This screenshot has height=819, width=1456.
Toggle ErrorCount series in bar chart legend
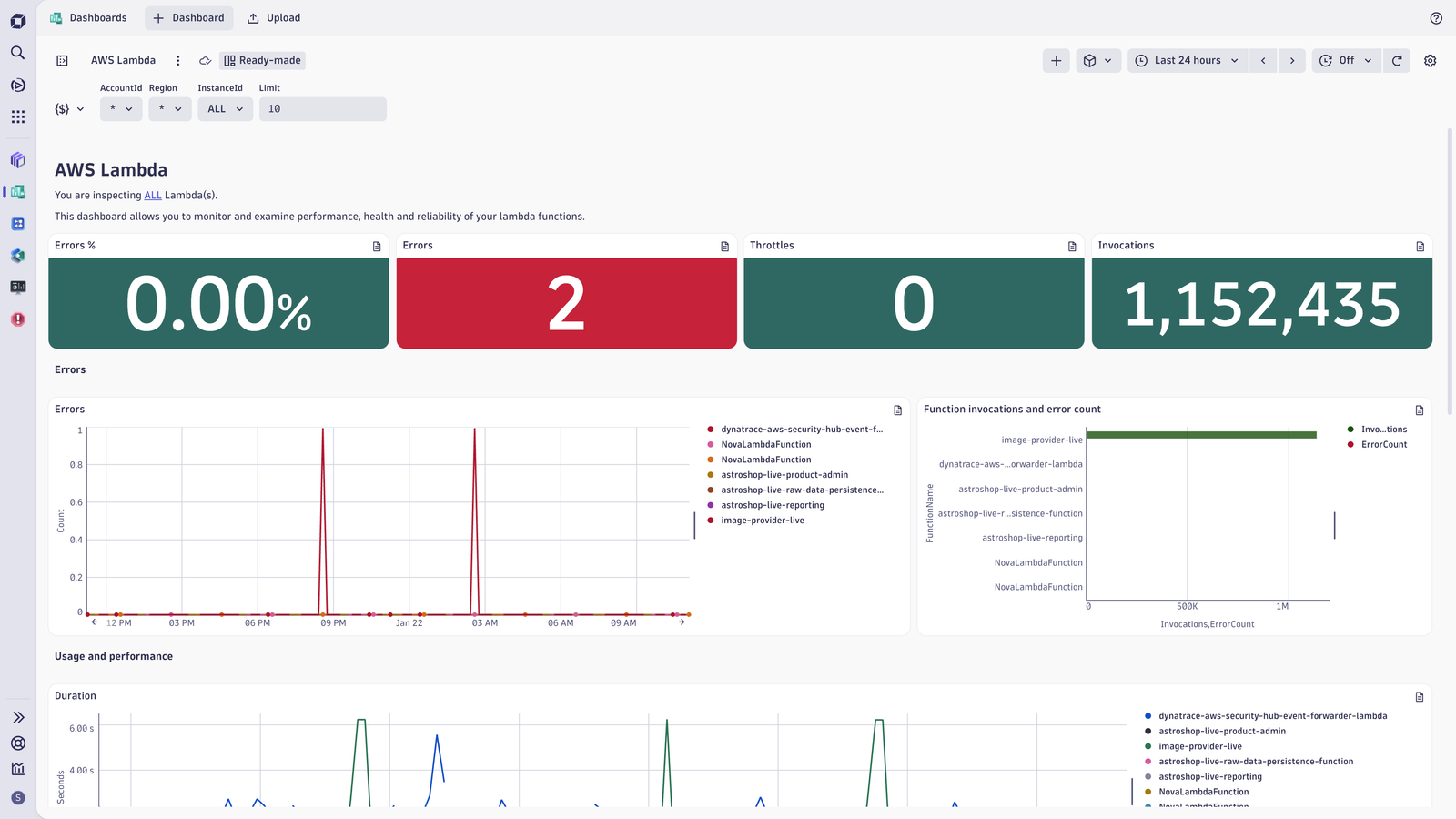pyautogui.click(x=1376, y=445)
